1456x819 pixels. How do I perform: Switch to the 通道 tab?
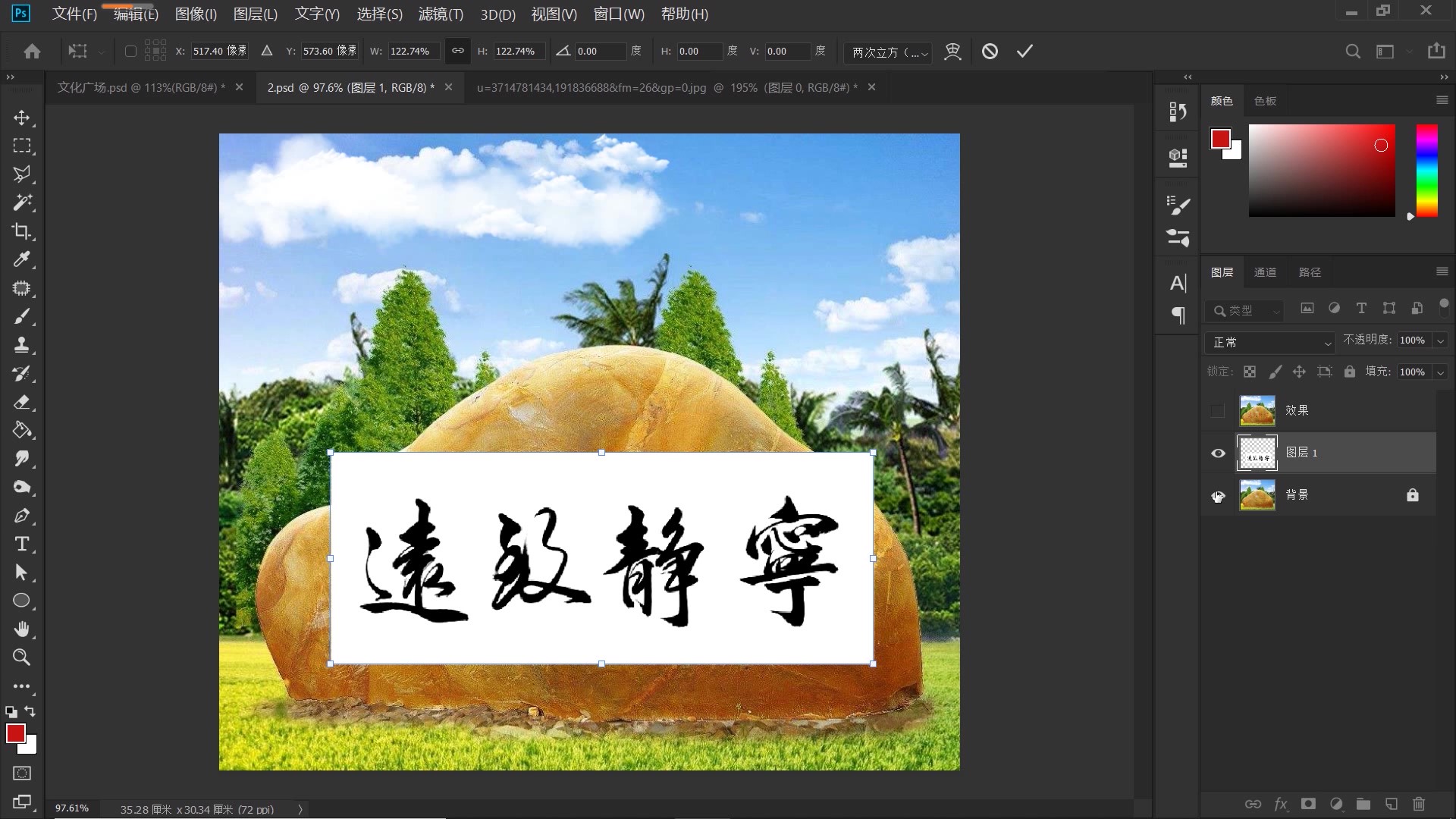[x=1265, y=271]
